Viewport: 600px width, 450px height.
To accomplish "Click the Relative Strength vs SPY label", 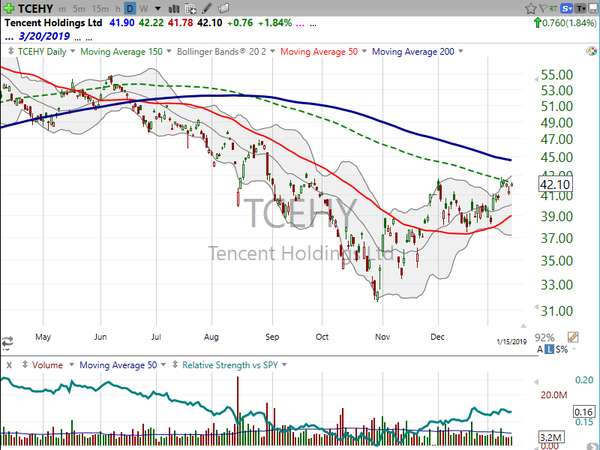I will point(230,365).
